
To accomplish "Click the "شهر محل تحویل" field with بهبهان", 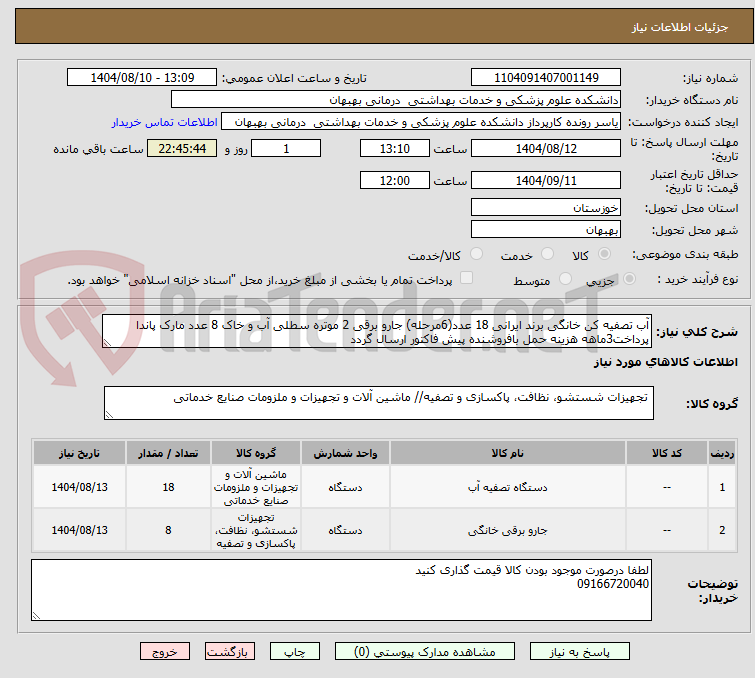I will [x=546, y=230].
